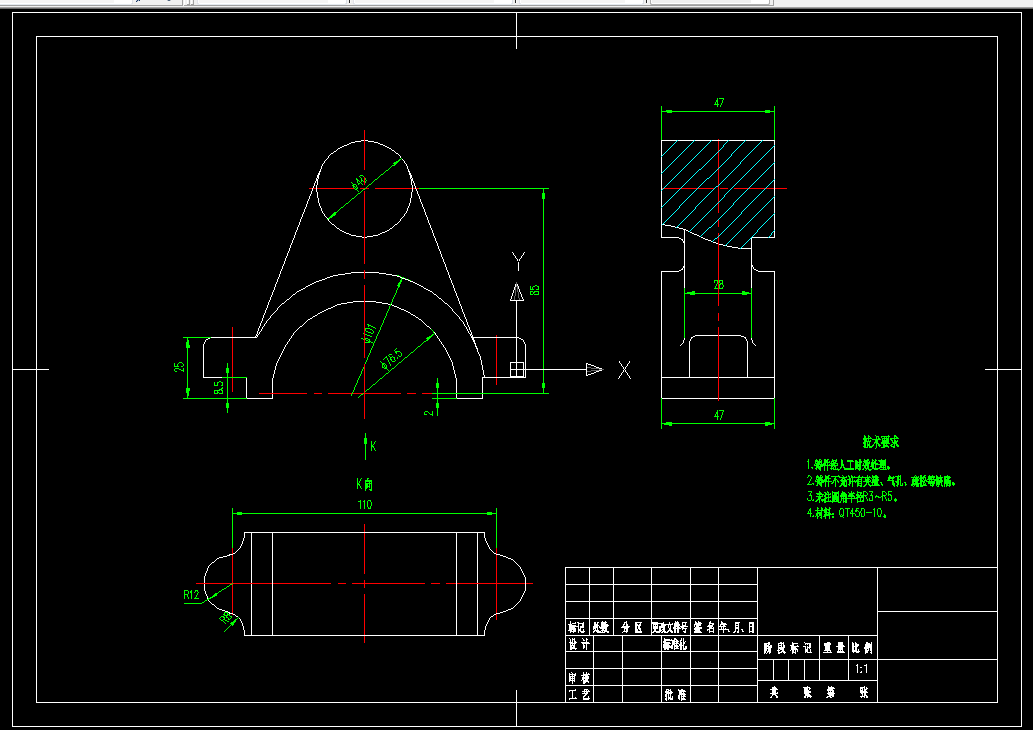1033x730 pixels.
Task: Select the ø76.5 arc diameter text
Action: (x=391, y=360)
